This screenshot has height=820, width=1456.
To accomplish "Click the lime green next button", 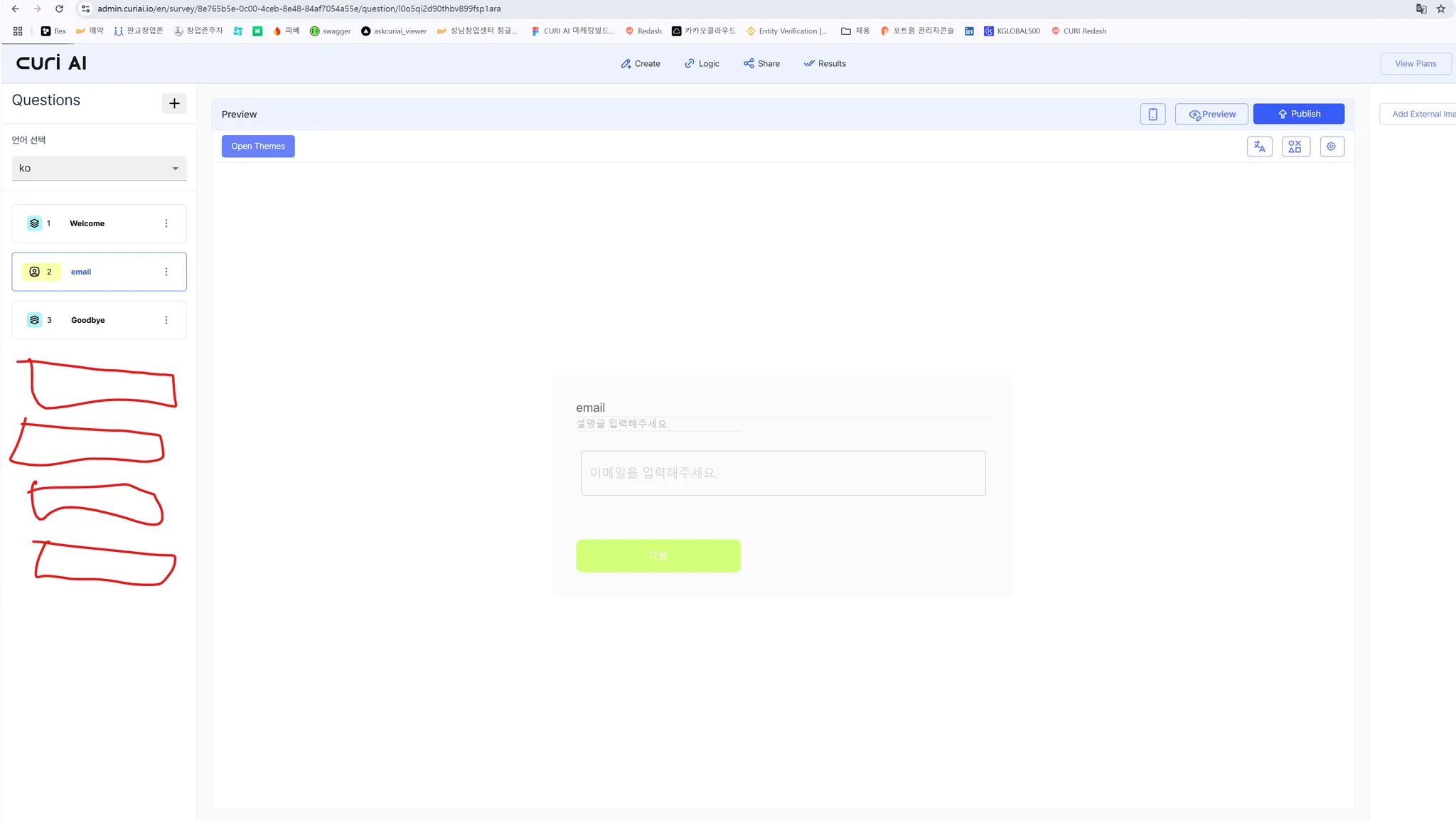I will click(x=658, y=555).
